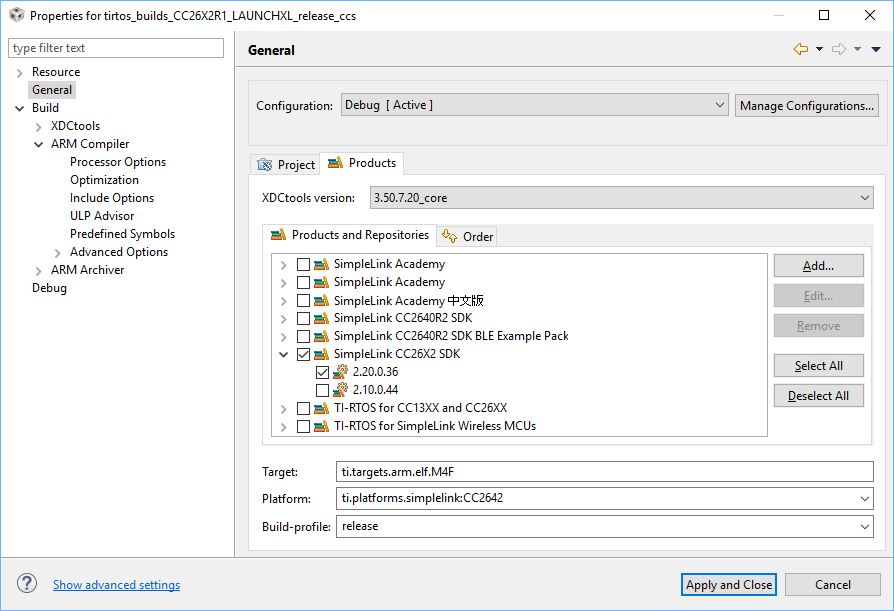Image resolution: width=894 pixels, height=611 pixels.
Task: Click the SimpleLink CC2640R2 SDK product icon
Action: [321, 318]
